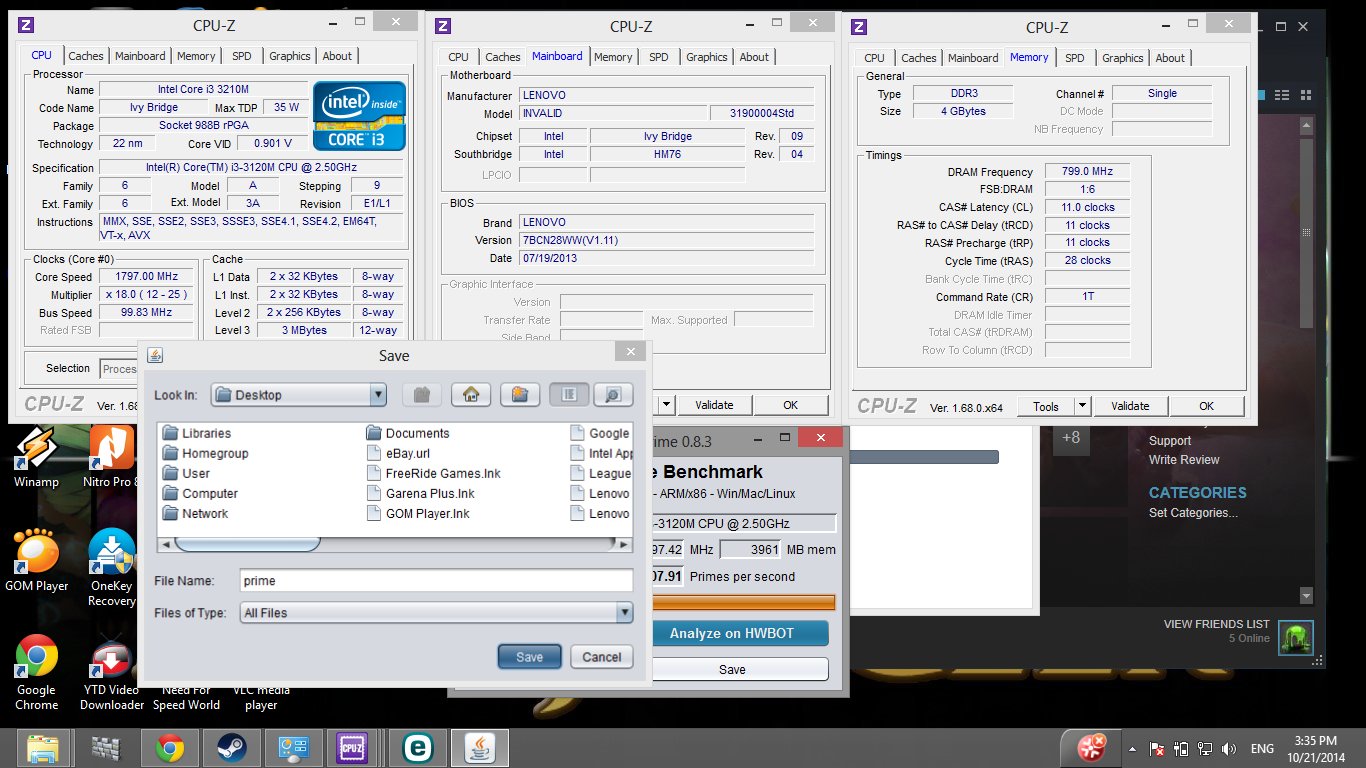Select GOM Player.lnk in the list

point(418,513)
